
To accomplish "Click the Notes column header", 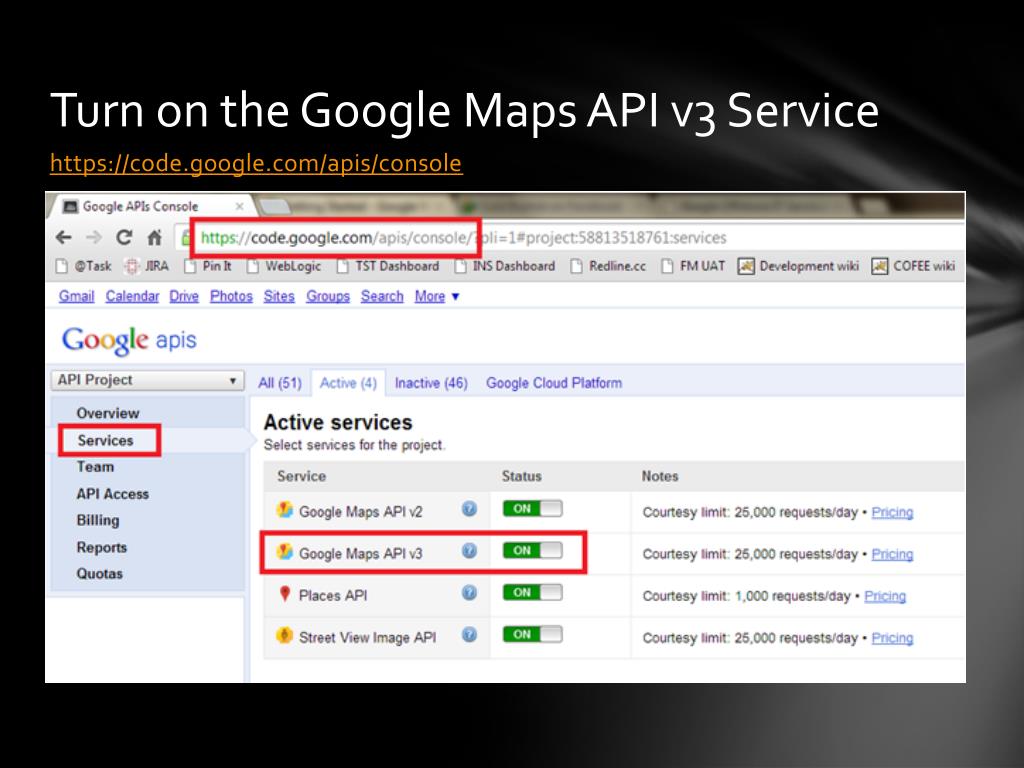I will pyautogui.click(x=660, y=476).
